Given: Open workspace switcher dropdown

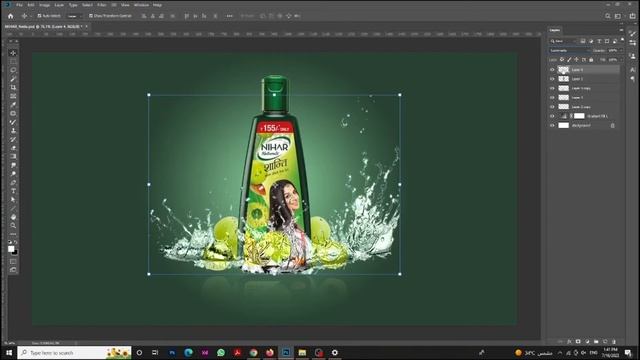Looking at the screenshot, I should (x=618, y=16).
